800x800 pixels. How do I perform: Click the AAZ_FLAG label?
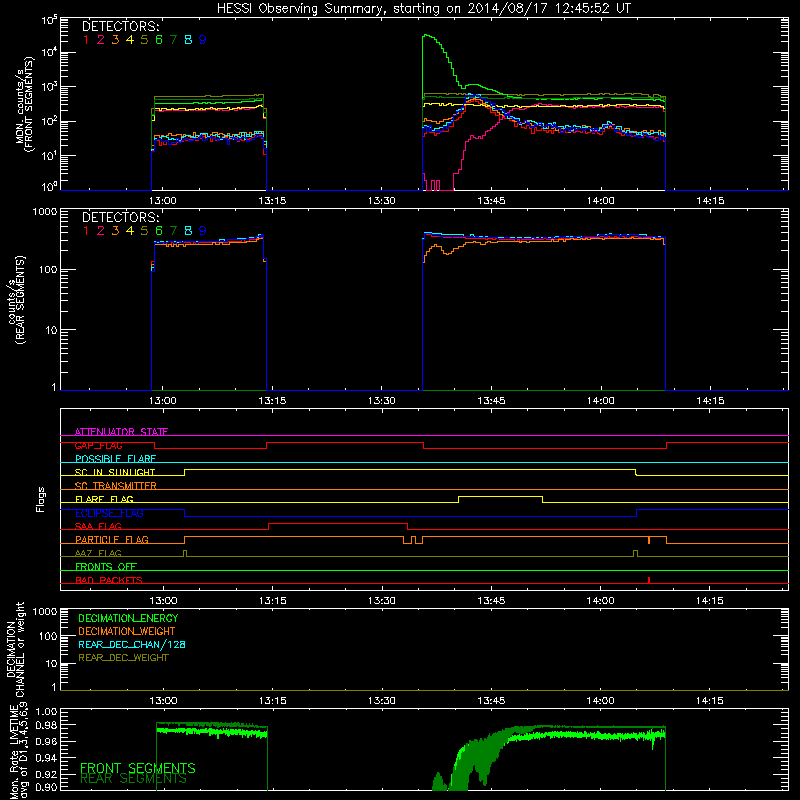coord(98,553)
